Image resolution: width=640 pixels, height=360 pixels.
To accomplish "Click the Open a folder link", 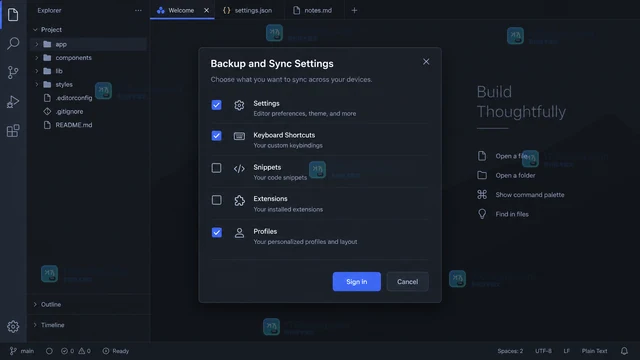I will click(516, 175).
